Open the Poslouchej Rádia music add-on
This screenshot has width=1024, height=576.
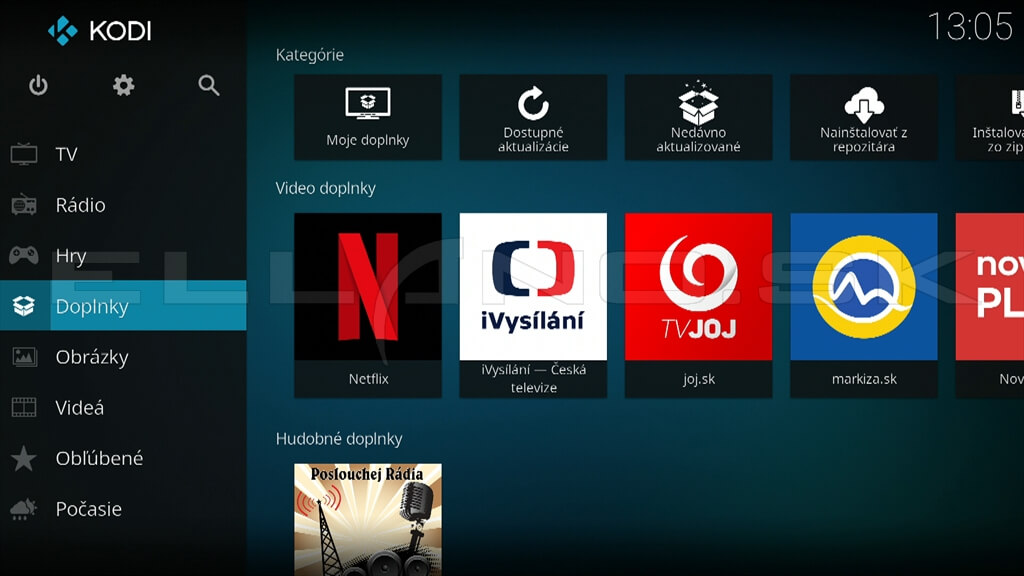tap(368, 520)
